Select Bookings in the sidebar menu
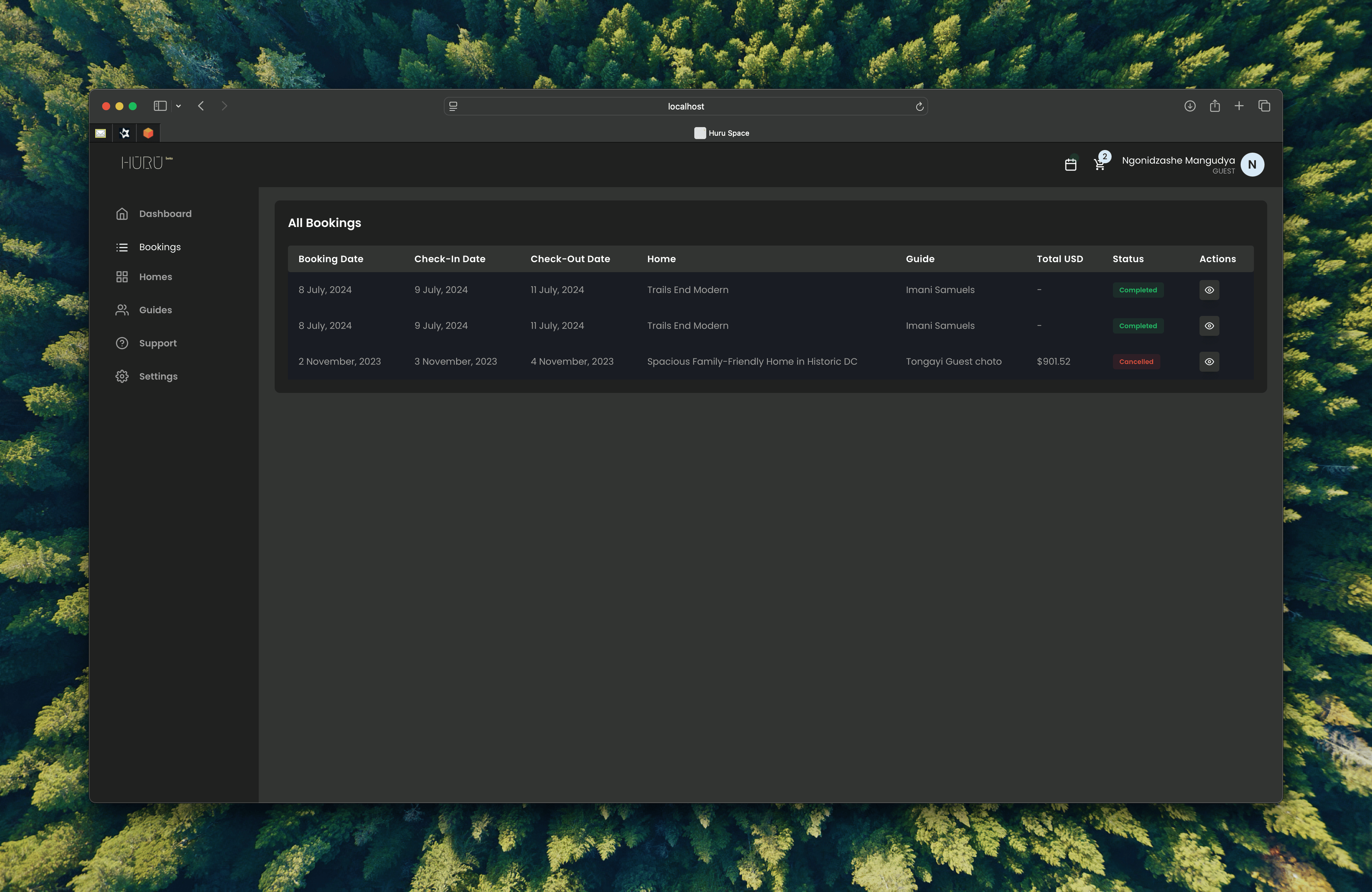This screenshot has width=1372, height=892. coord(160,247)
